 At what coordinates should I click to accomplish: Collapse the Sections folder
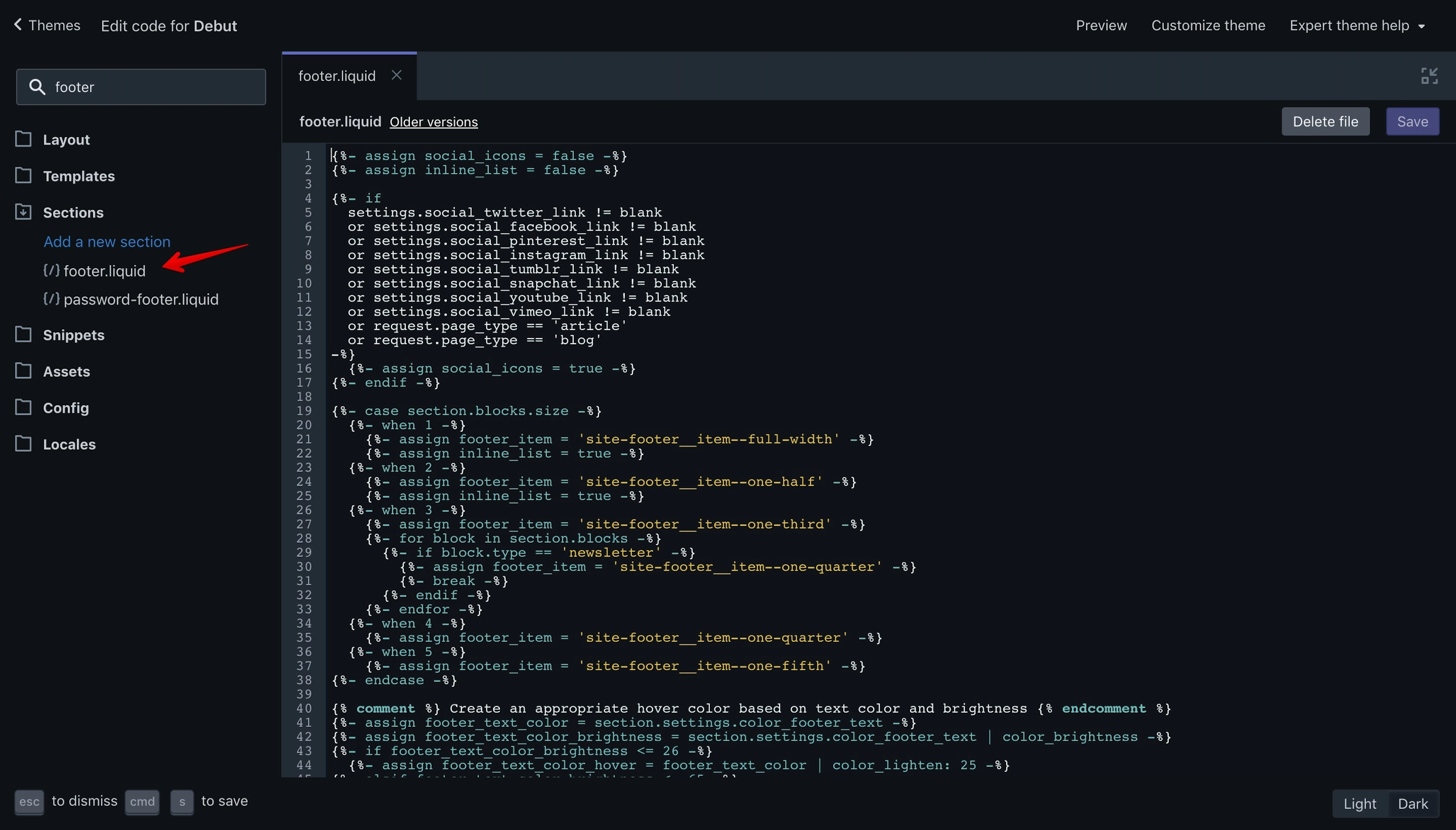[x=73, y=212]
